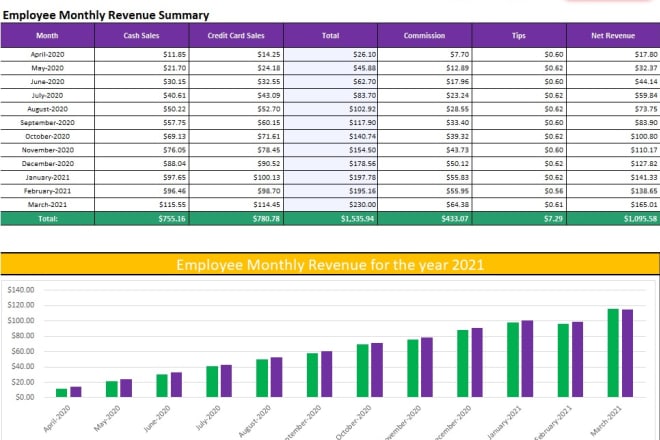Click grand total $1,535.94
Image resolution: width=660 pixels, height=440 pixels.
pos(357,219)
